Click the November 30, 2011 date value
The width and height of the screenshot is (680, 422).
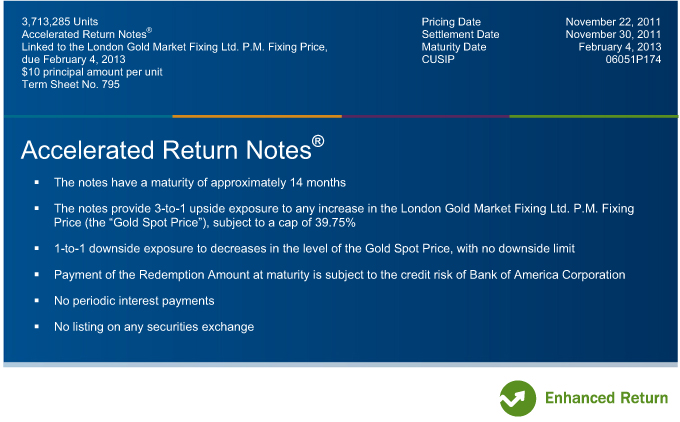[613, 34]
